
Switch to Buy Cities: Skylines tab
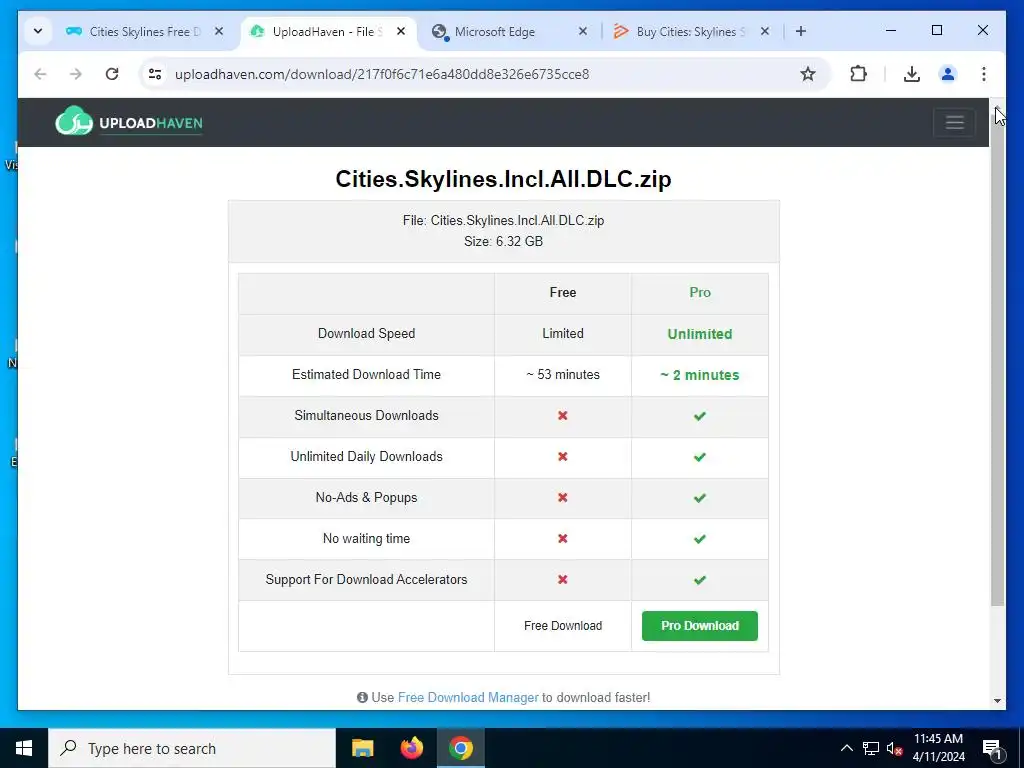tap(691, 31)
